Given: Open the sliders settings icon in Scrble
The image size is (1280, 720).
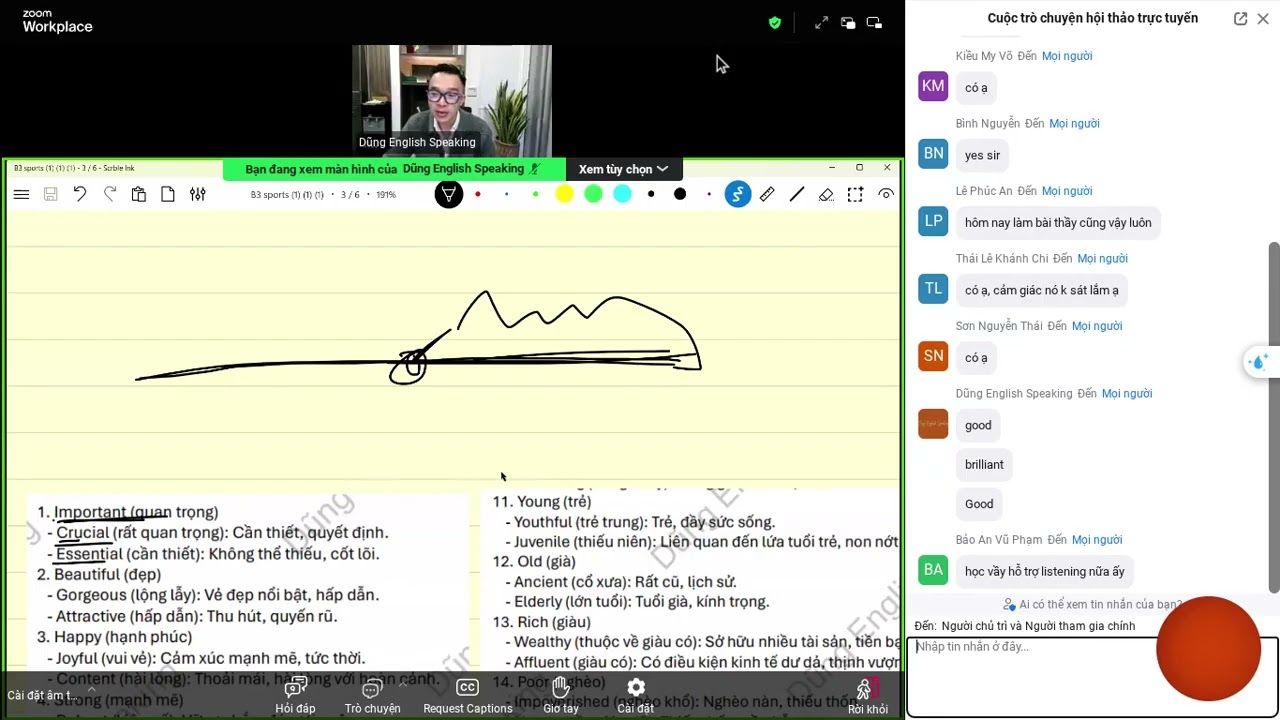Looking at the screenshot, I should click(198, 194).
